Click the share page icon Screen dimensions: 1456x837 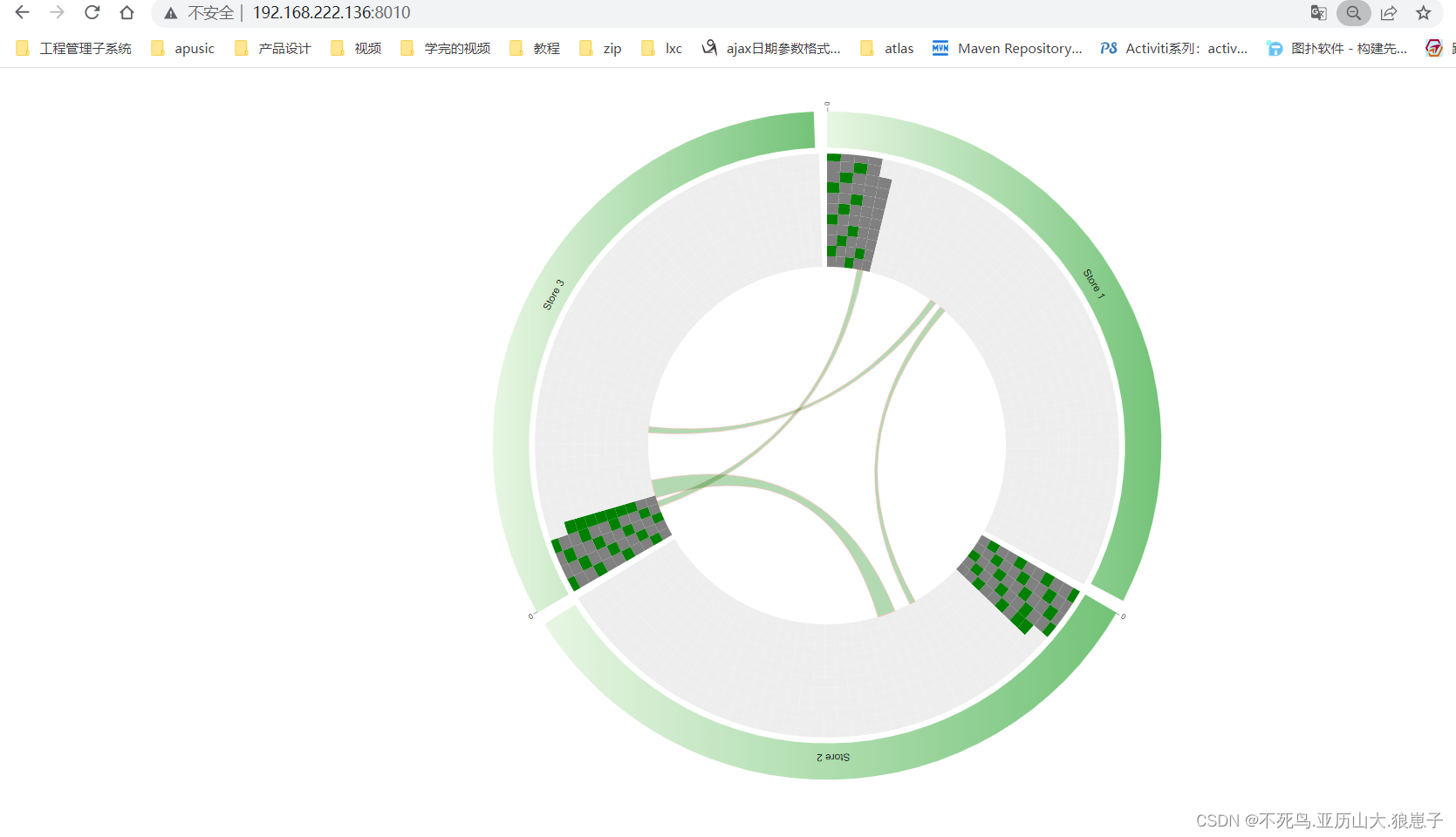tap(1389, 12)
